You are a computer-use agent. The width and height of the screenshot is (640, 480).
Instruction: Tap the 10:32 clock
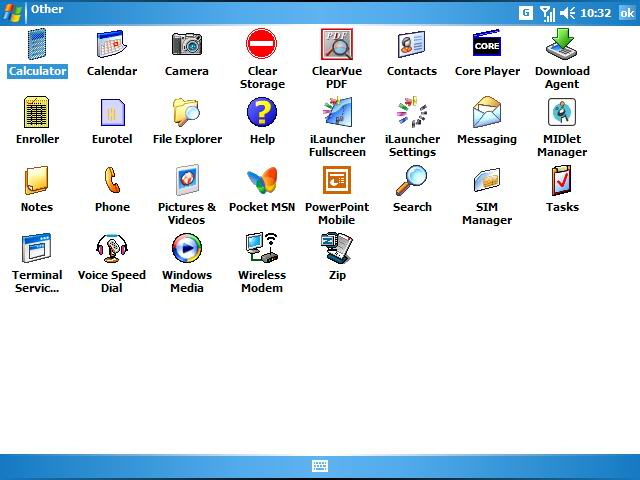[596, 13]
